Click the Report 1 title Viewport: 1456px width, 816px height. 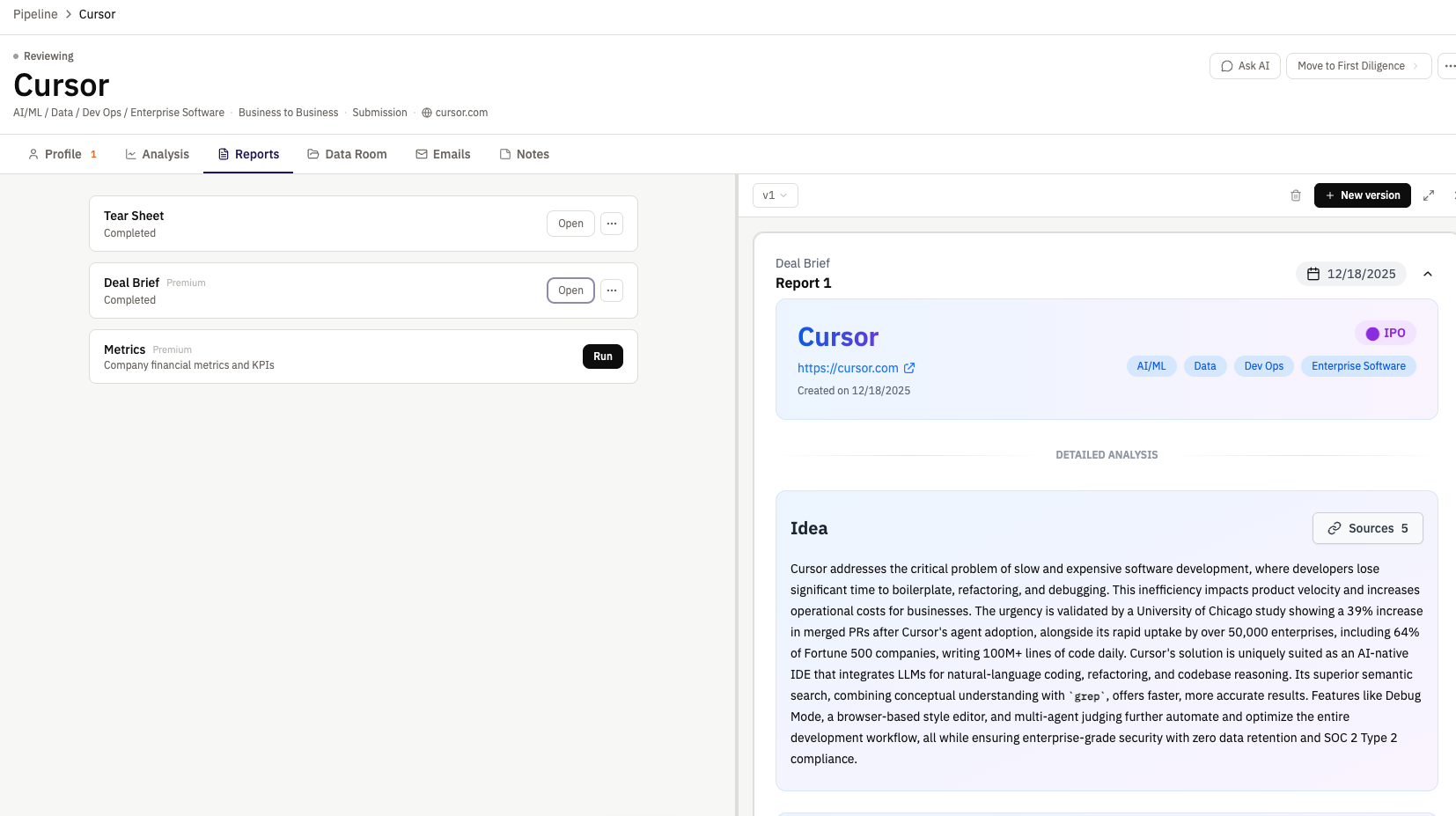click(803, 283)
